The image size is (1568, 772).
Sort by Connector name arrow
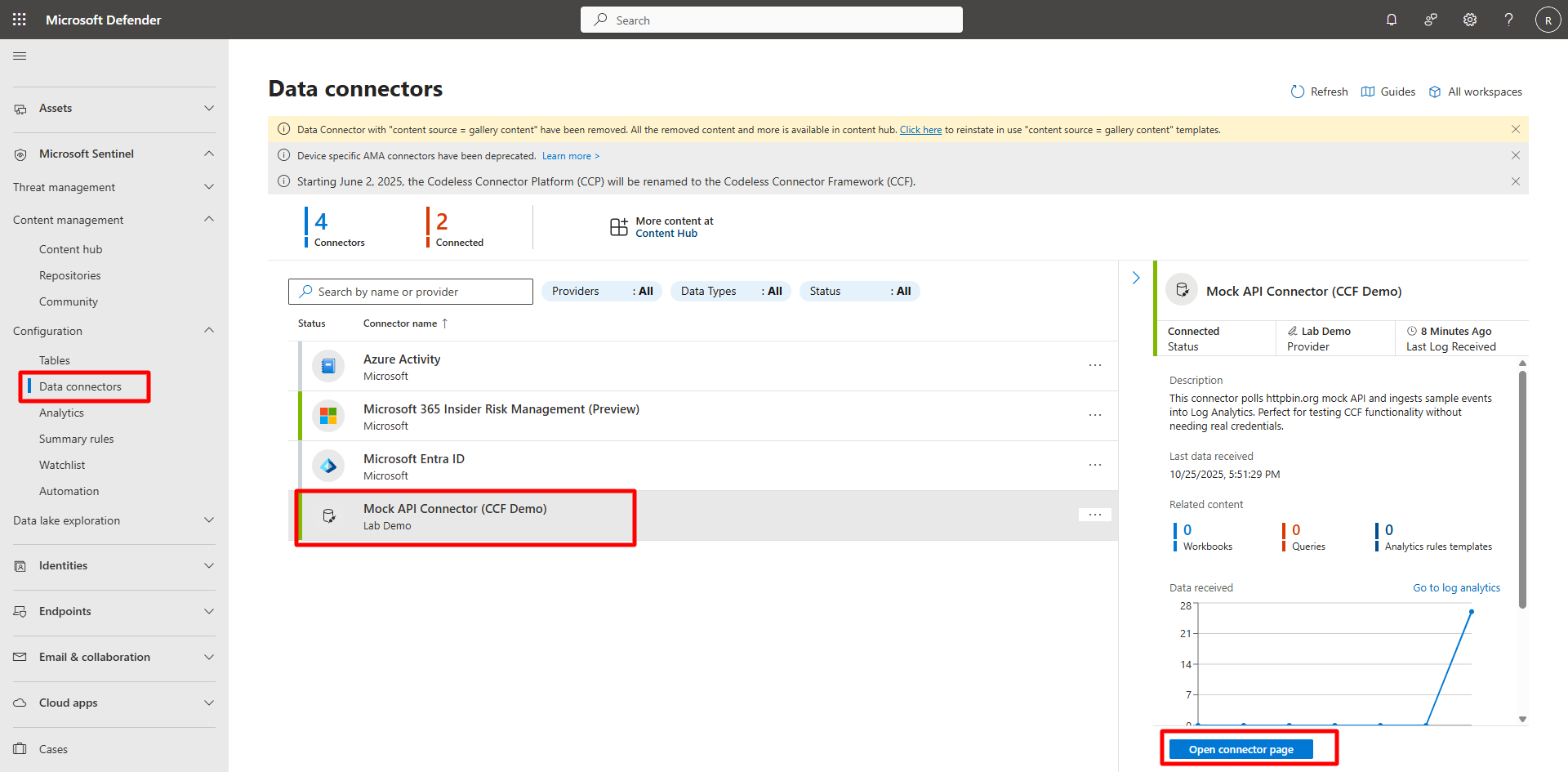[x=445, y=324]
